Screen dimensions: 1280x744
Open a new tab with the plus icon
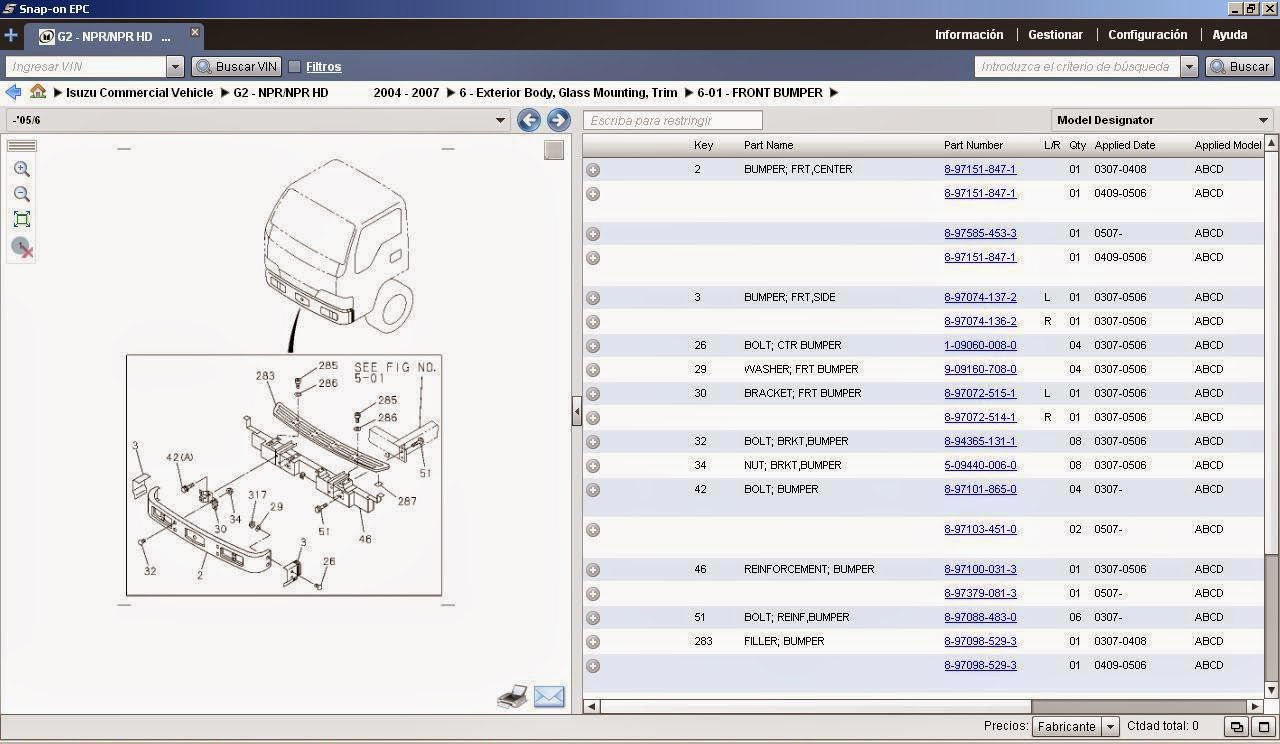coord(11,36)
